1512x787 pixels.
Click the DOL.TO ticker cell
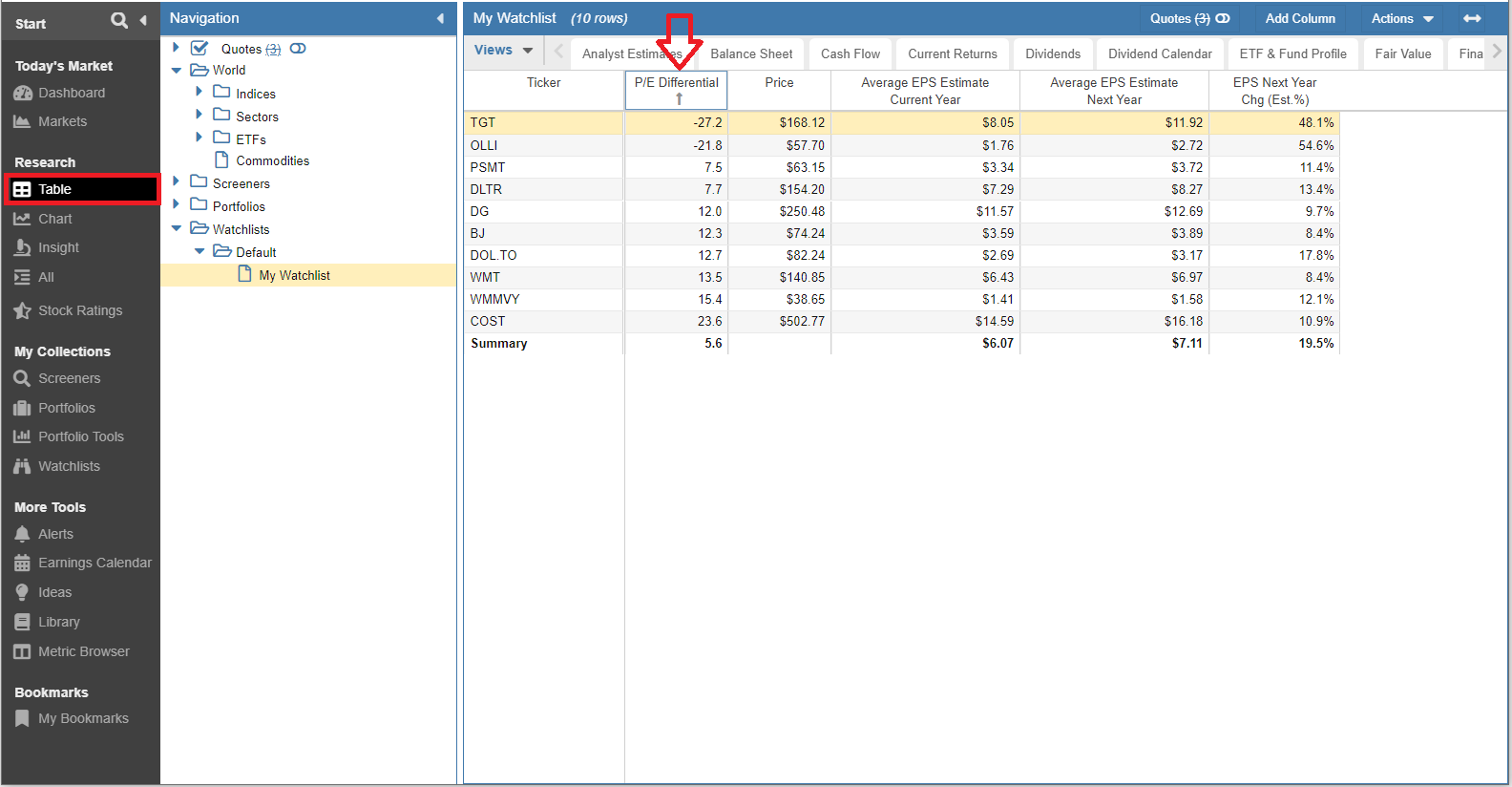coord(543,255)
